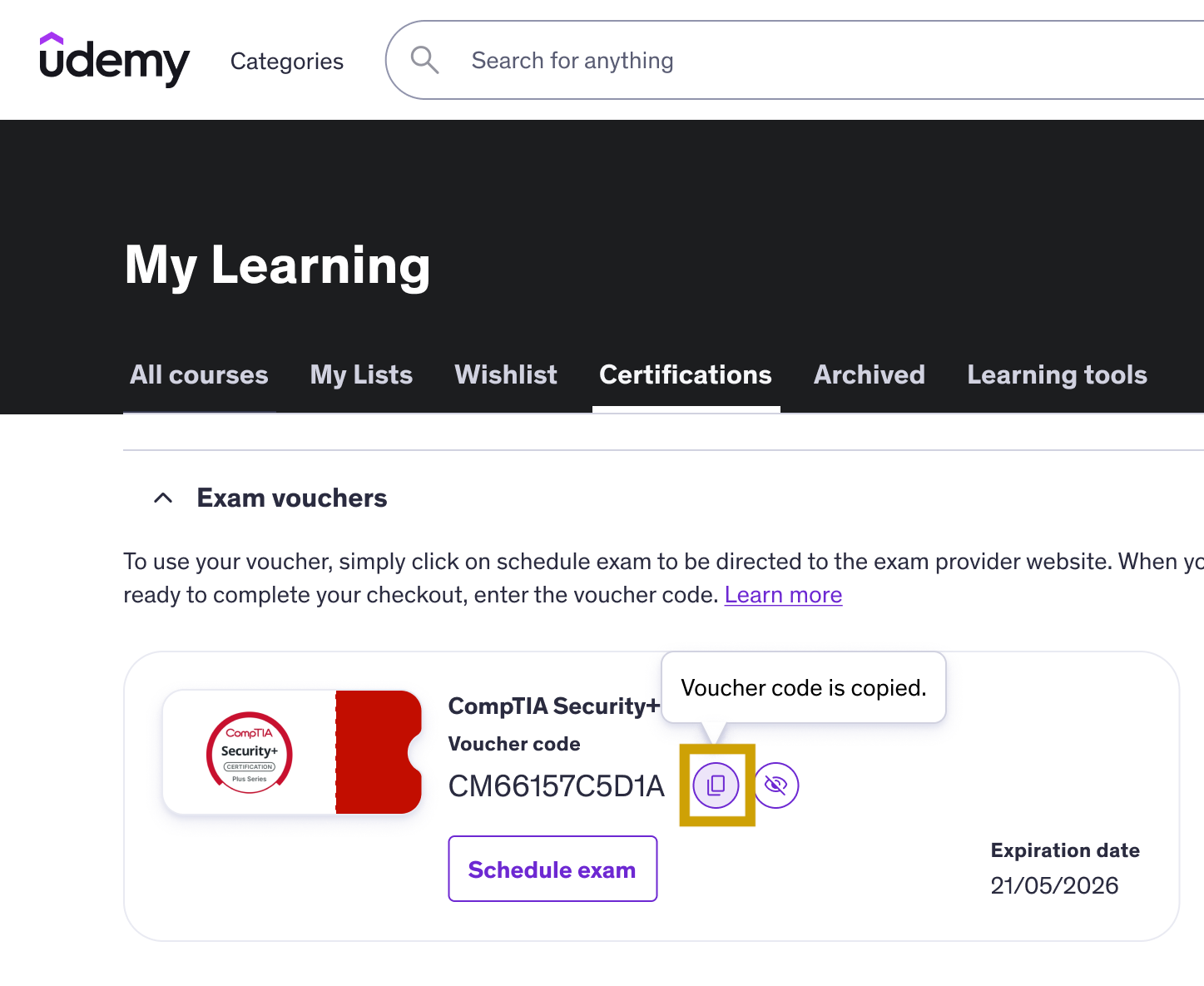This screenshot has height=986, width=1204.
Task: Click the search magnifier icon
Action: tap(424, 60)
